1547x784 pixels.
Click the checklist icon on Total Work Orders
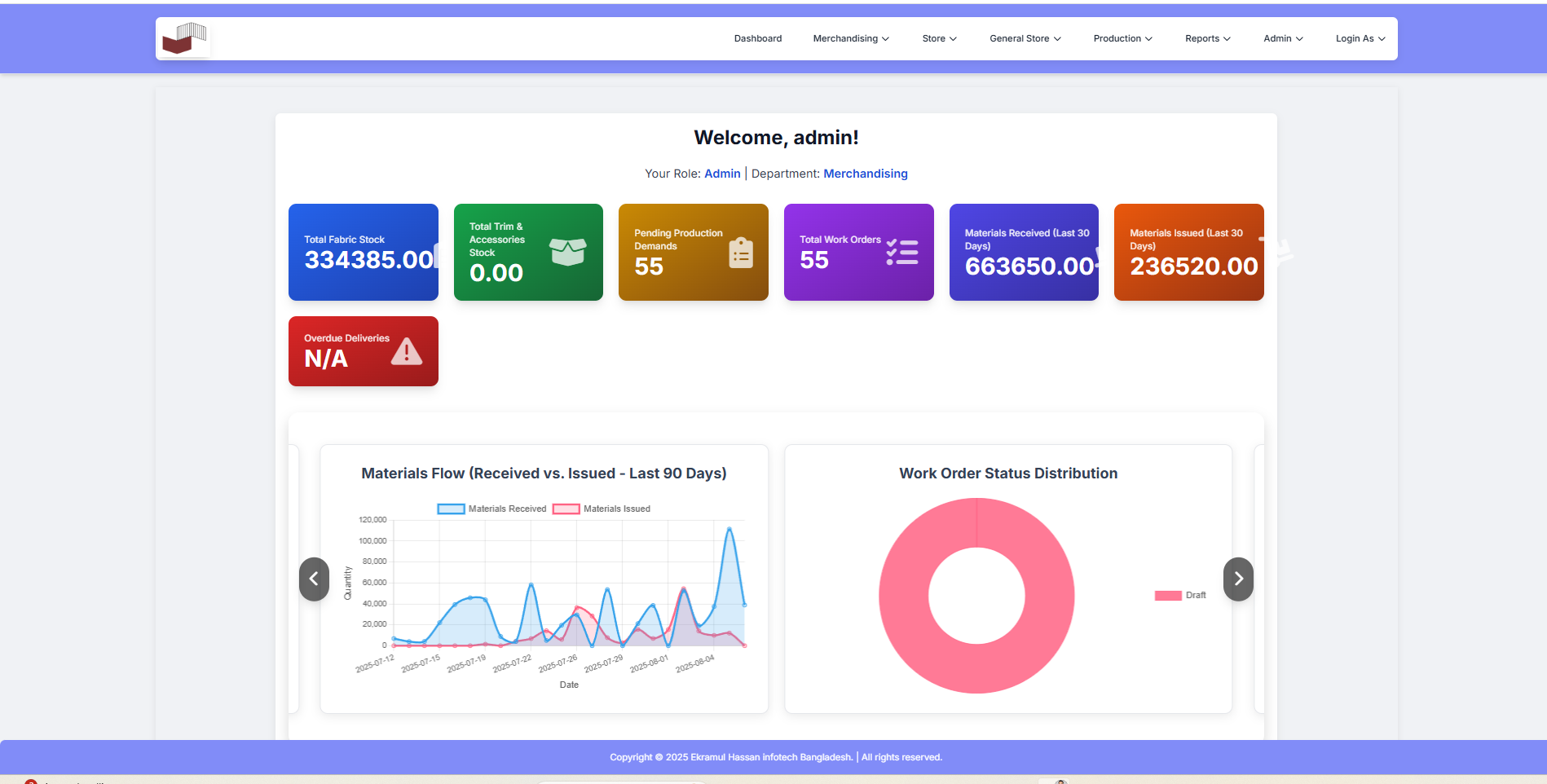pyautogui.click(x=902, y=252)
